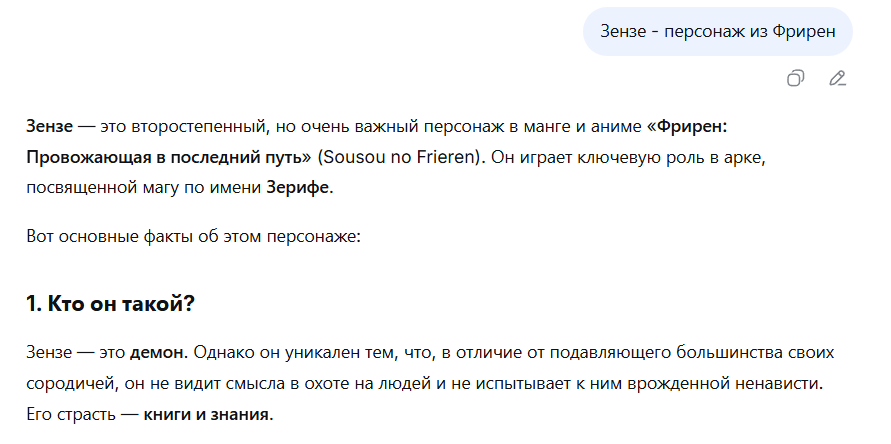Click the bold phrase "книги и знания"
The height and width of the screenshot is (444, 891).
206,414
